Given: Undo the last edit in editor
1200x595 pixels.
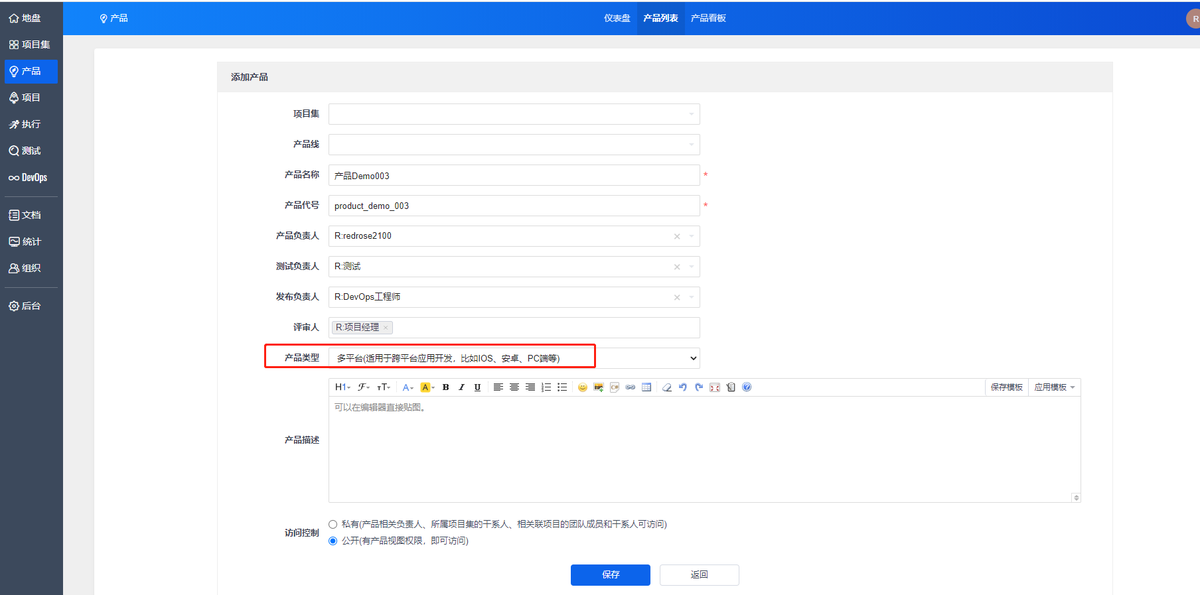Looking at the screenshot, I should pyautogui.click(x=683, y=387).
